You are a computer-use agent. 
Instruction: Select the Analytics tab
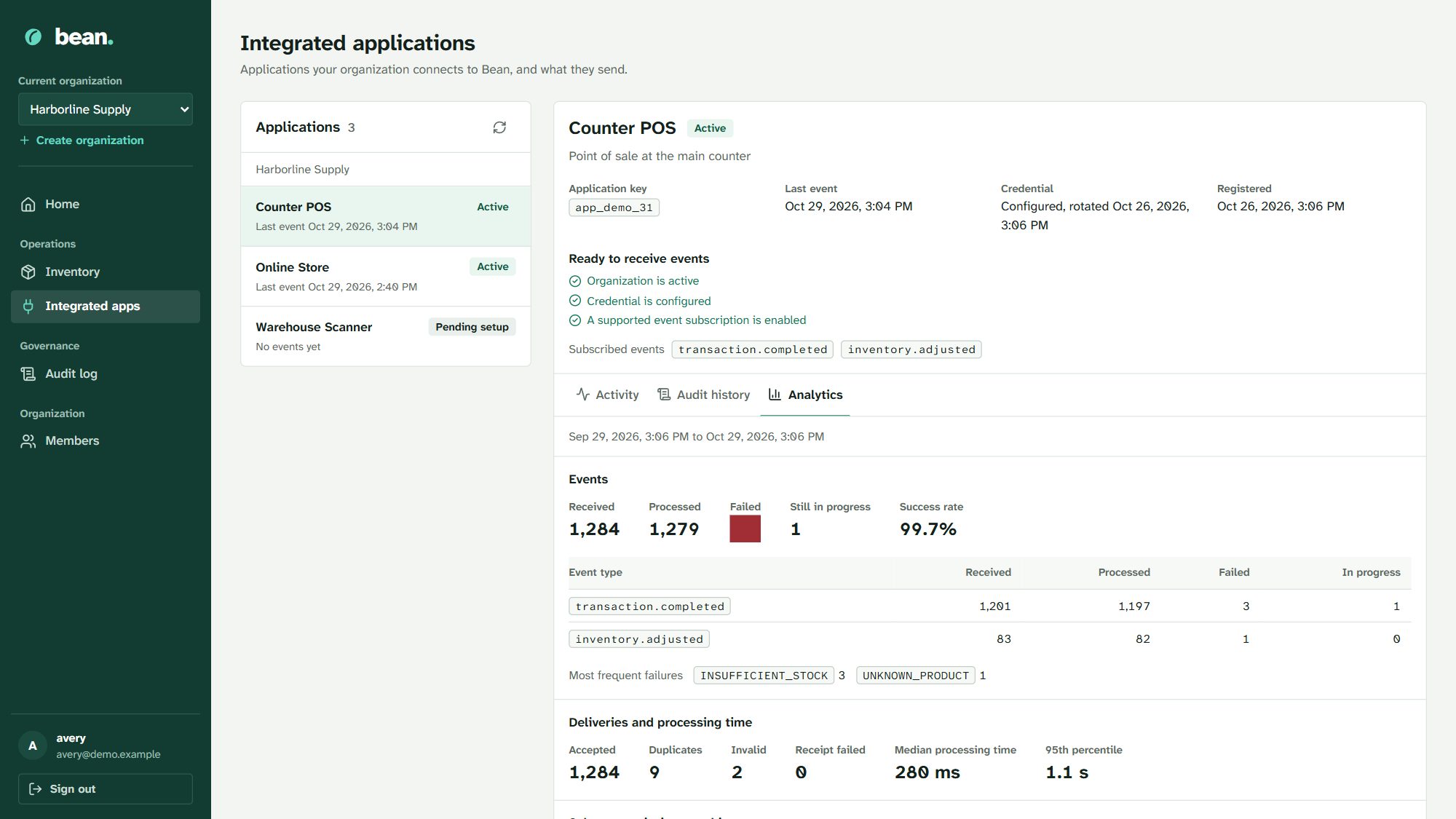point(805,395)
